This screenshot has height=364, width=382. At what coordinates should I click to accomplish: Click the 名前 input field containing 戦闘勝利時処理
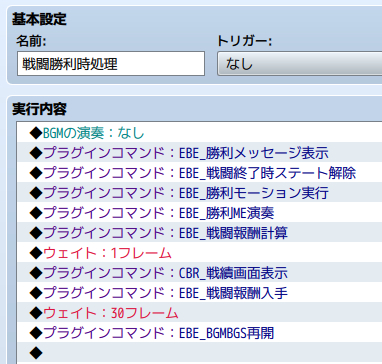[x=111, y=64]
